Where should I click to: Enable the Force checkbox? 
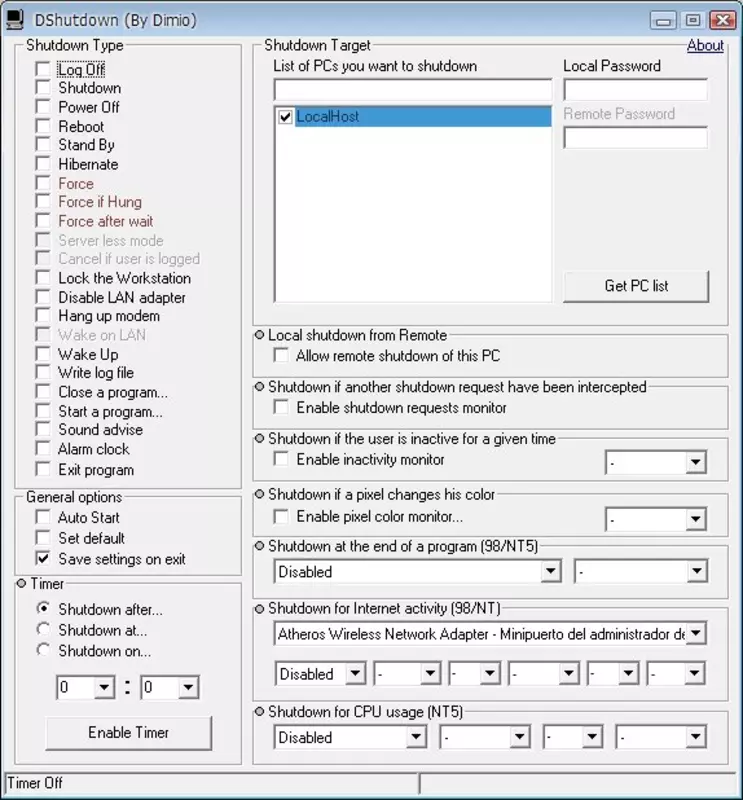[43, 183]
